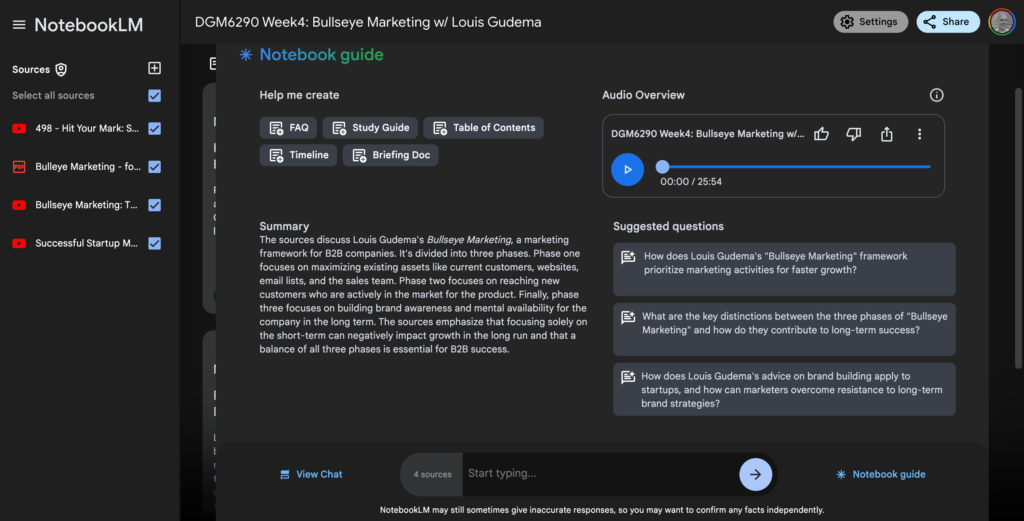Image resolution: width=1024 pixels, height=521 pixels.
Task: Uncheck the Successful Startup M... source
Action: tap(155, 243)
